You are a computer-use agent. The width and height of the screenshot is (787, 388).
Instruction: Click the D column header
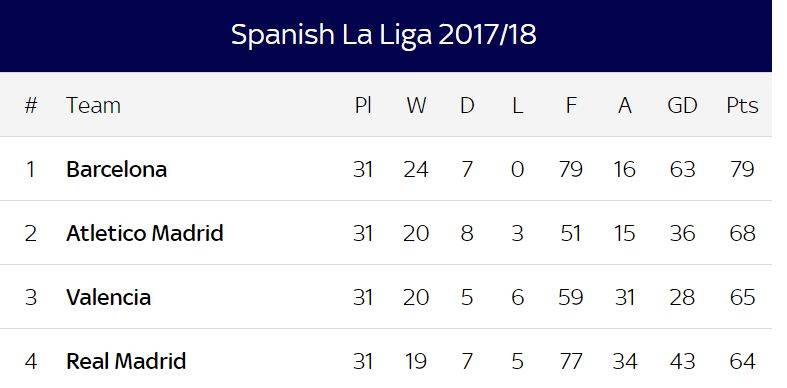(467, 105)
